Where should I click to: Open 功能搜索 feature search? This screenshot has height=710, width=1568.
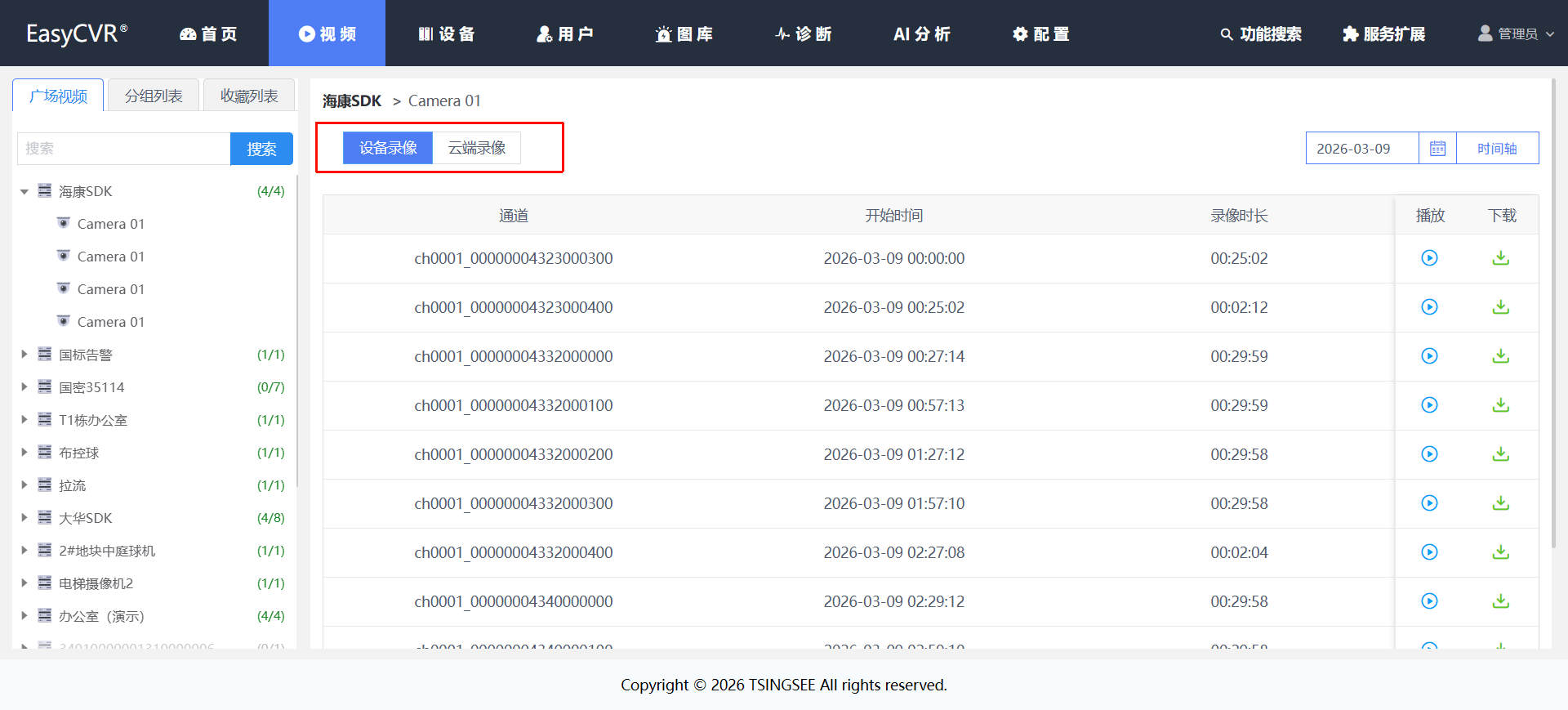click(x=1261, y=33)
